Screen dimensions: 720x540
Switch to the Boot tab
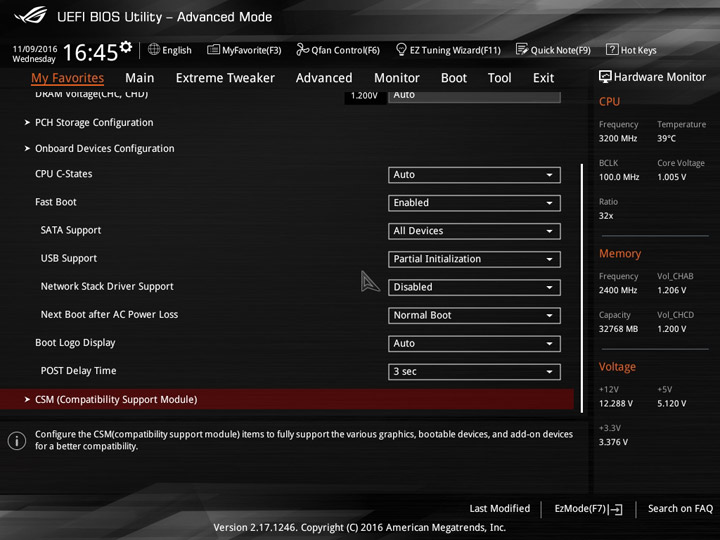[454, 78]
